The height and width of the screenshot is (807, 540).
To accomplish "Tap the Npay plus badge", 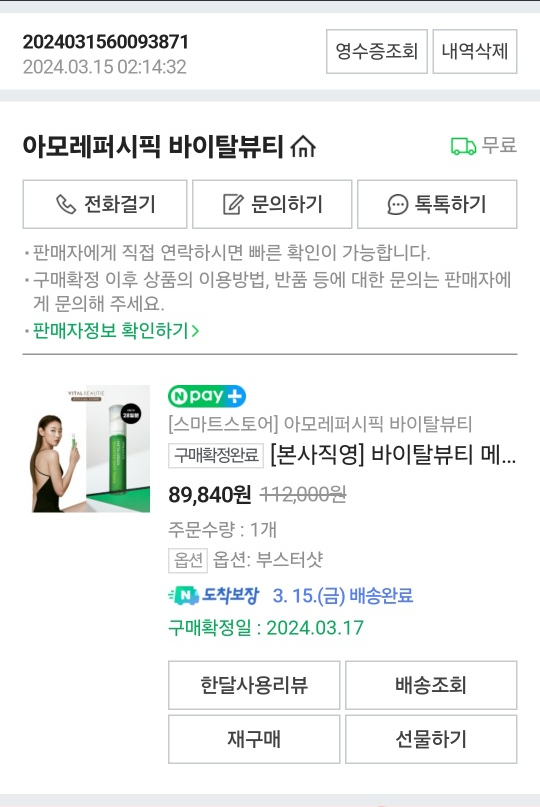I will tap(206, 396).
